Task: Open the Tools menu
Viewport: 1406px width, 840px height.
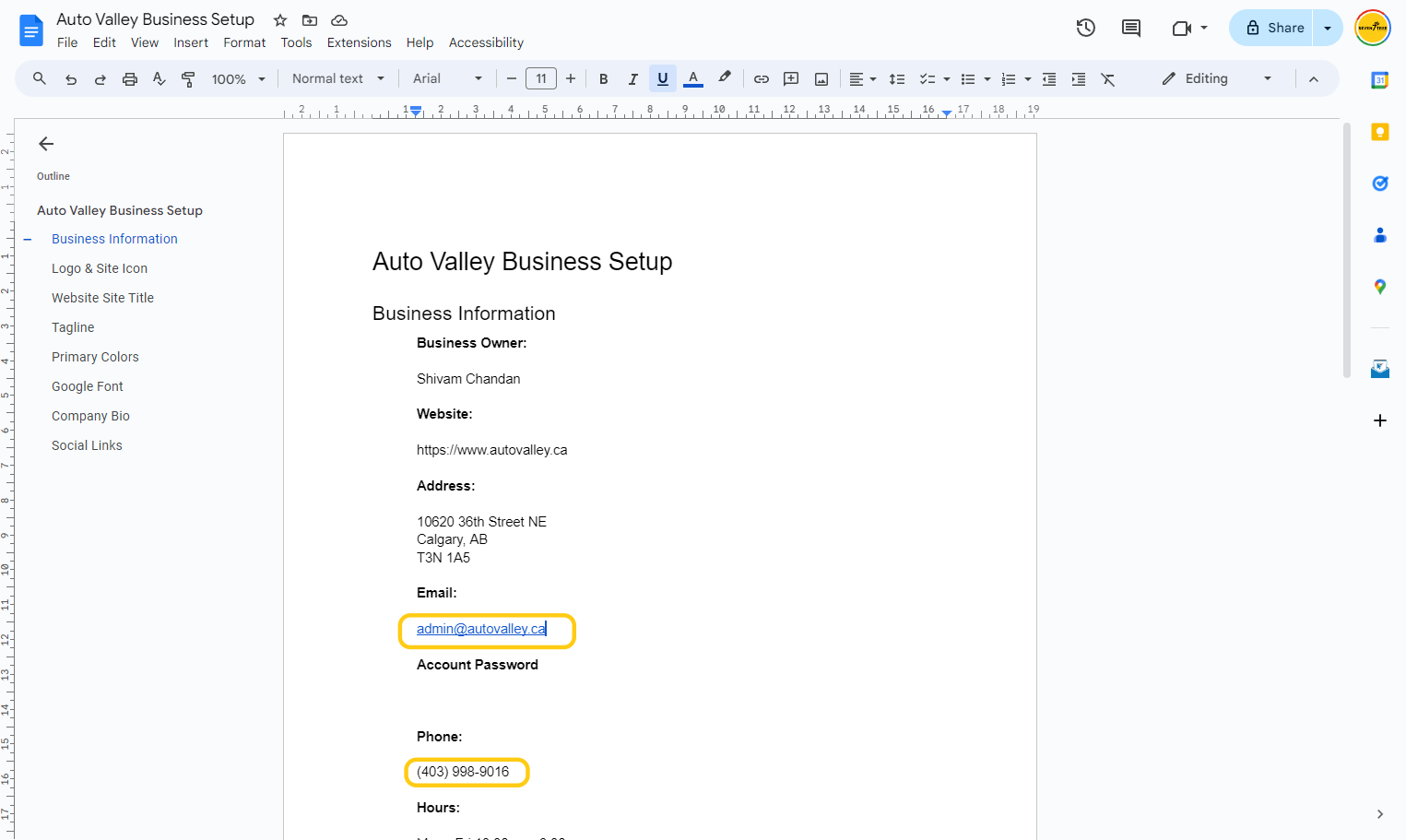Action: (297, 42)
